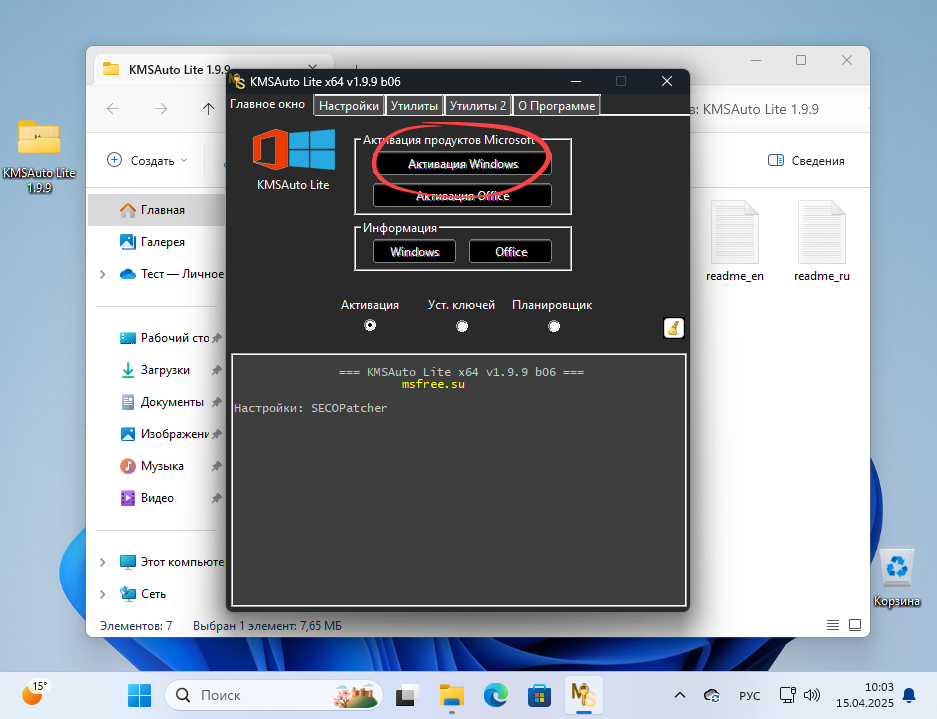Click the Office information button
This screenshot has height=719, width=937.
510,251
